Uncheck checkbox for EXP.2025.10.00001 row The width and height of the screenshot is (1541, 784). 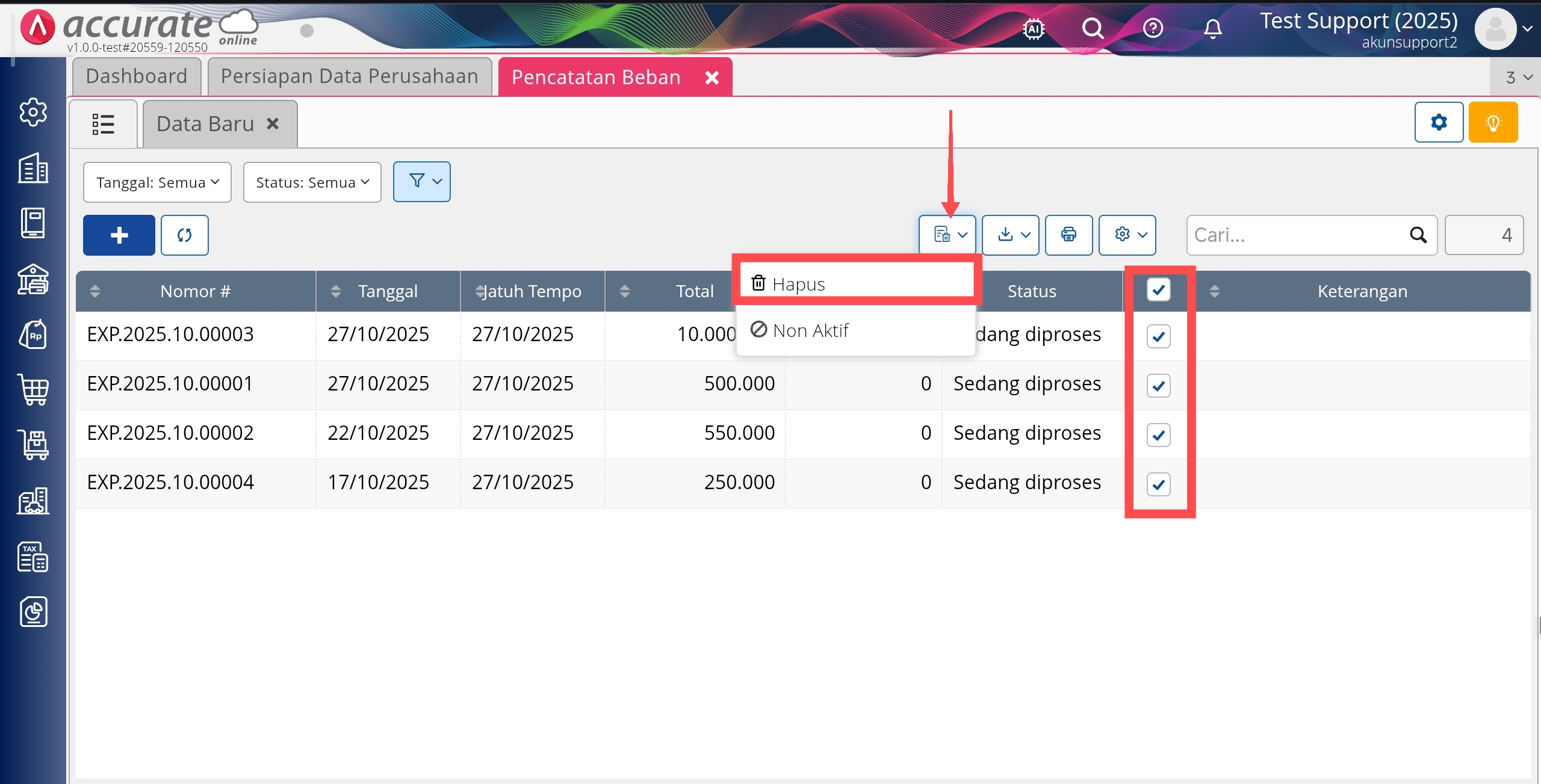pos(1158,386)
